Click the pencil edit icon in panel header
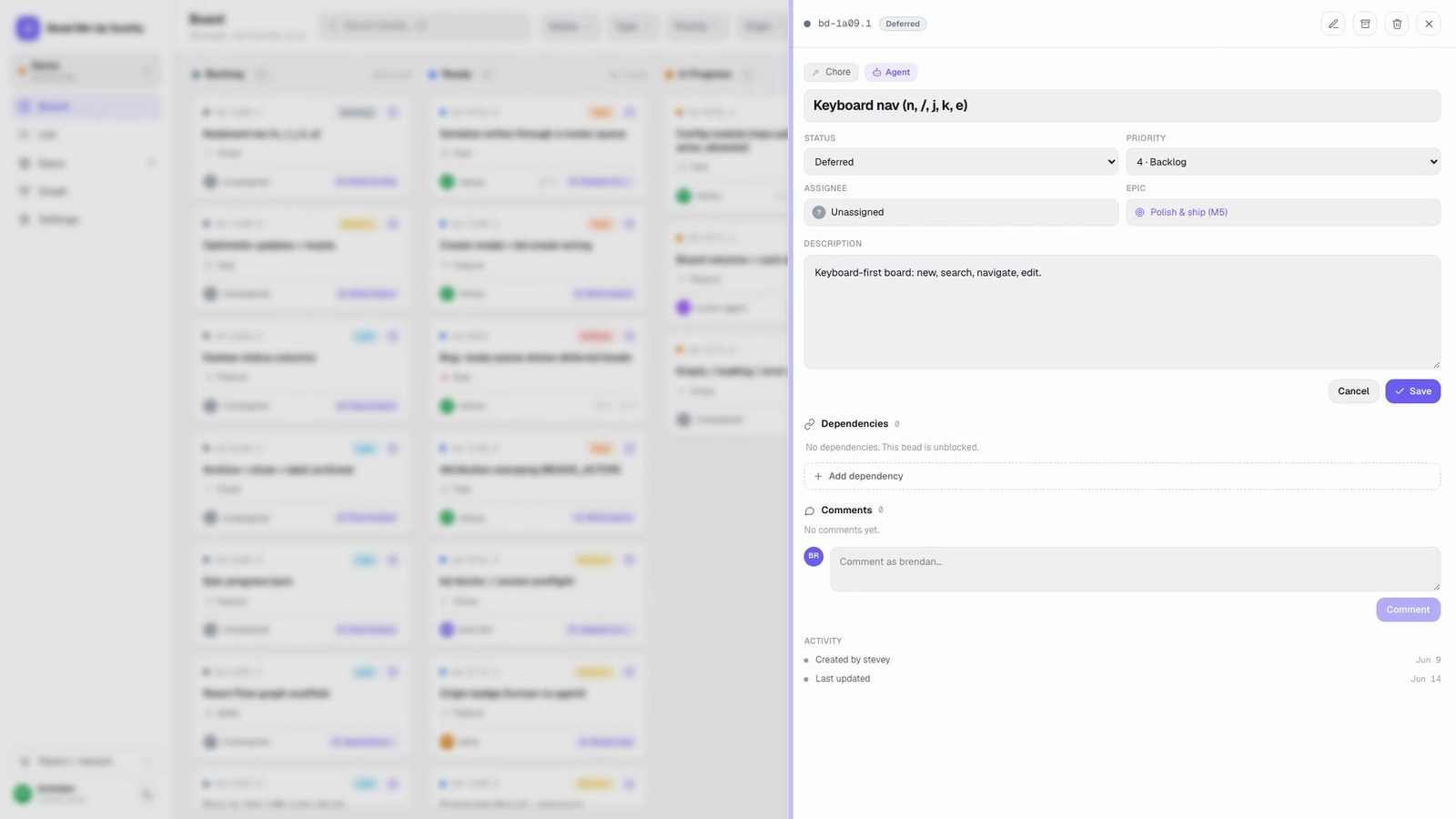Screen dimensions: 1456x819 pyautogui.click(x=1333, y=24)
